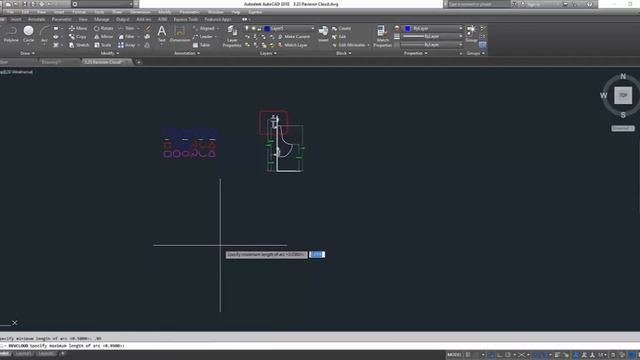Click the Erase icon in Modify panel
Viewport: 640px width, 360px height.
[x=148, y=28]
